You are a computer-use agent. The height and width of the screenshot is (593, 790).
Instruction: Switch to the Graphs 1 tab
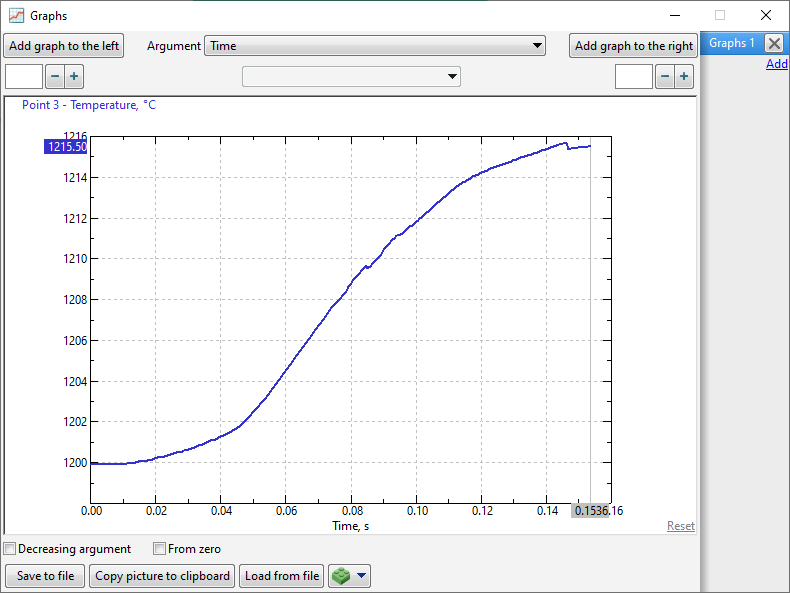tap(732, 43)
